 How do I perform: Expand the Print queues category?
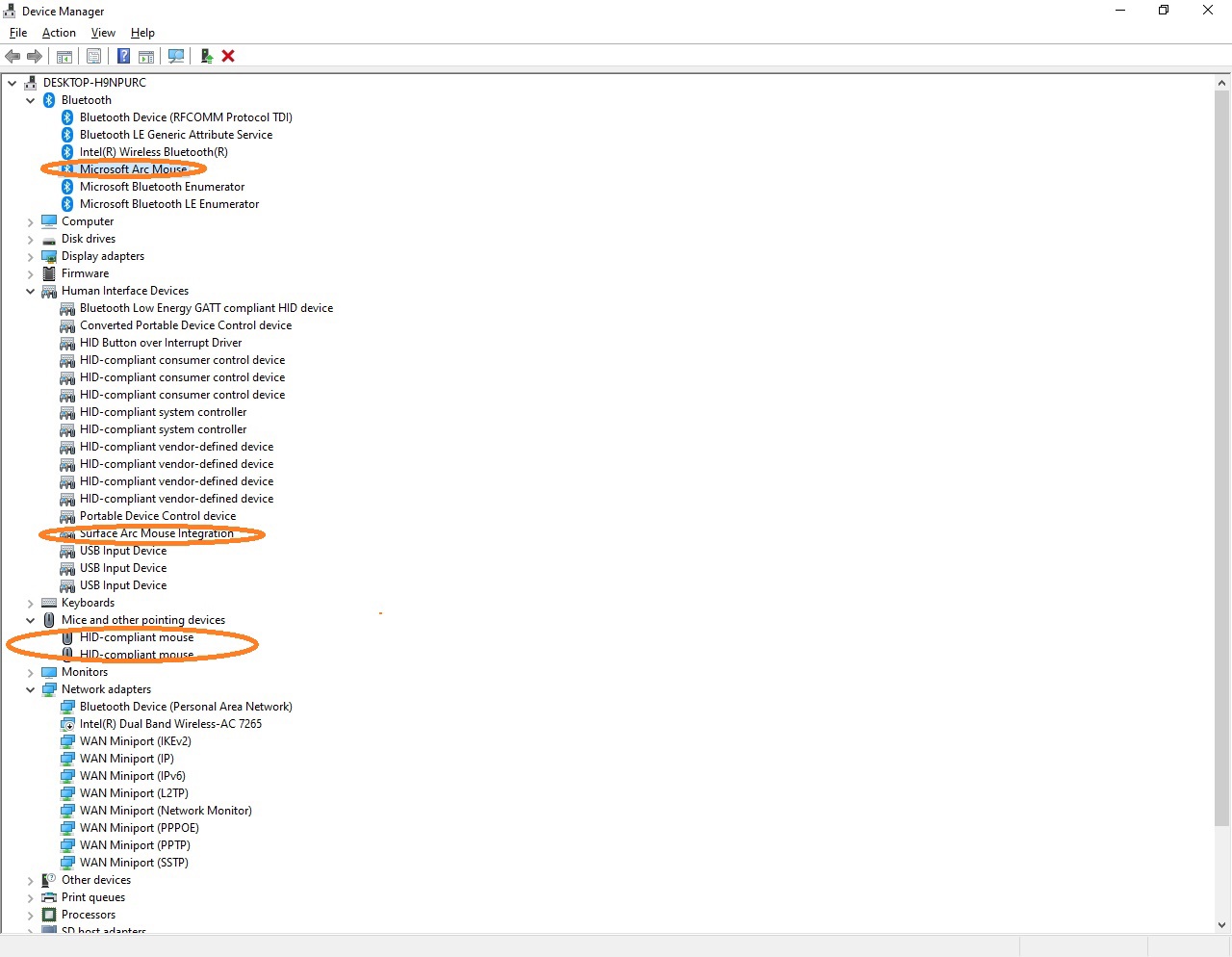pos(31,897)
